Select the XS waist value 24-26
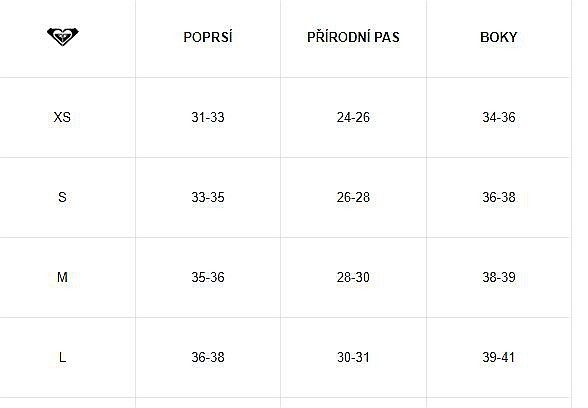 tap(353, 117)
